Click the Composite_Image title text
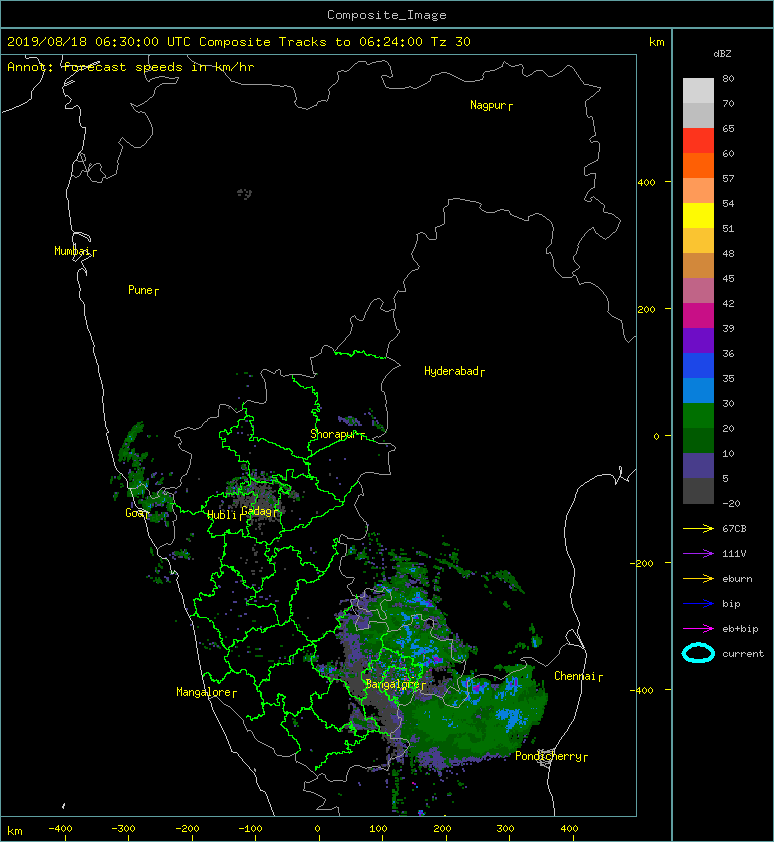774x842 pixels. tap(387, 15)
